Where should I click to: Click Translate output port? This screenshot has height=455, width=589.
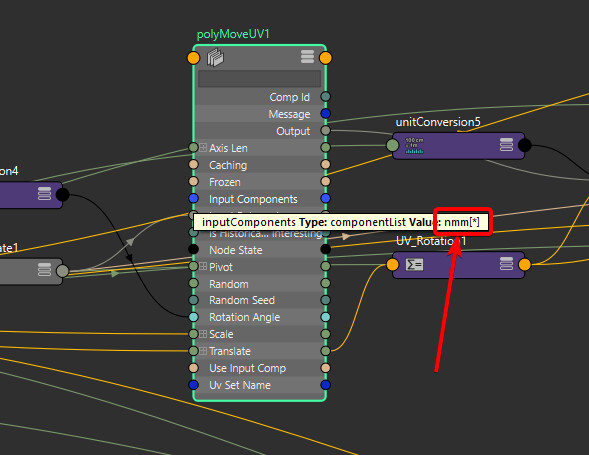coord(325,351)
